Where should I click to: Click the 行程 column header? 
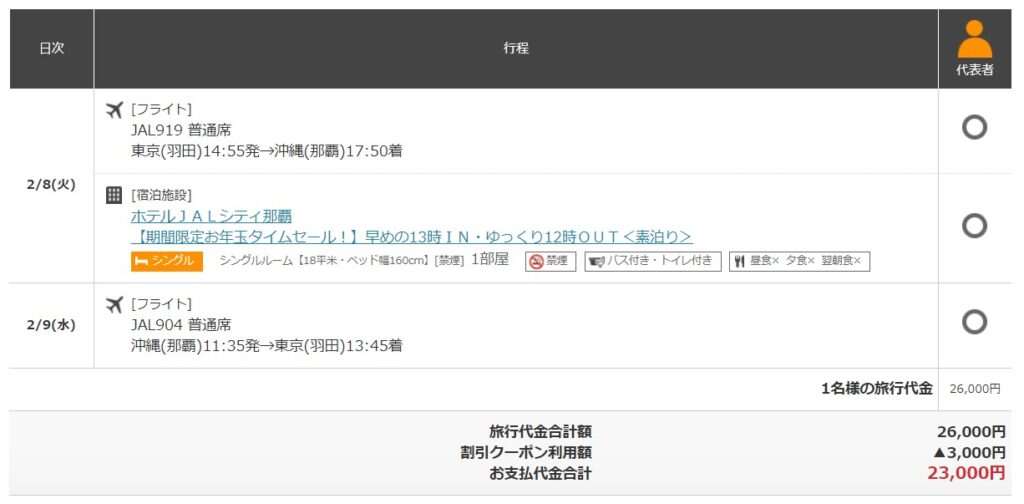516,48
